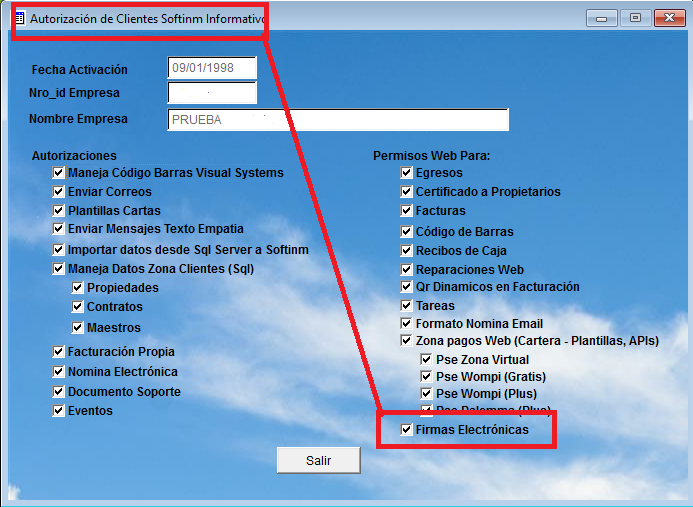Toggle Documento Soporte checkbox
The height and width of the screenshot is (507, 693).
[58, 391]
